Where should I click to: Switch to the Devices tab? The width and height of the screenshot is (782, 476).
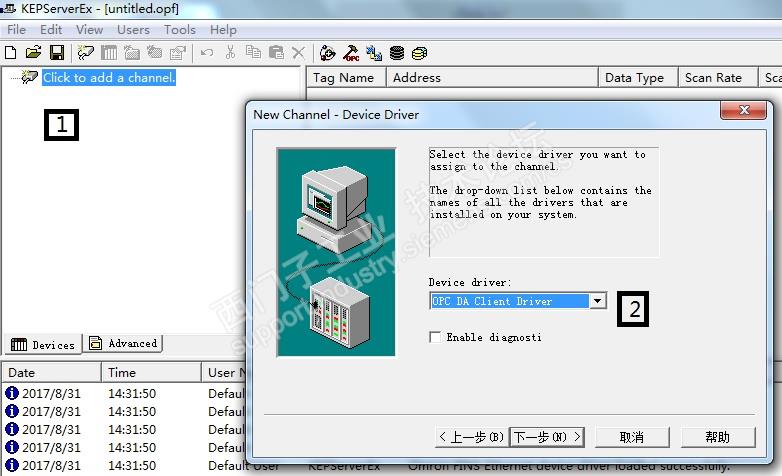(x=43, y=345)
